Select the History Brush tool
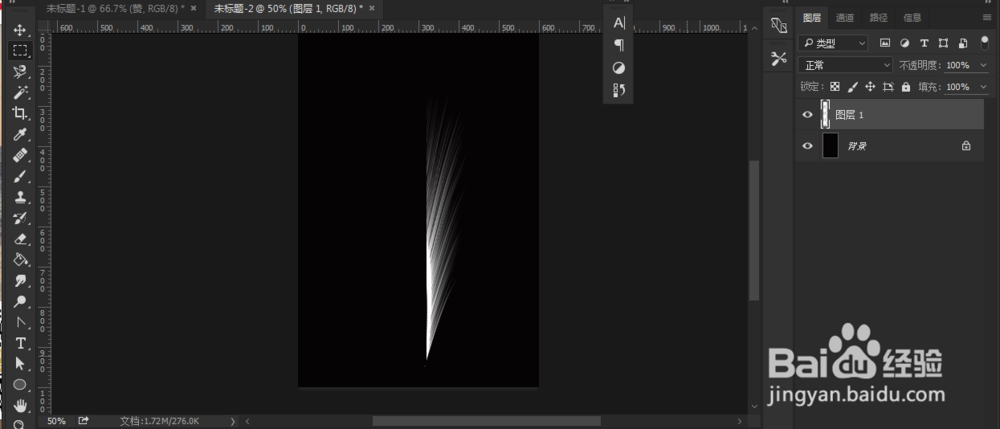Image resolution: width=1000 pixels, height=429 pixels. pos(20,218)
